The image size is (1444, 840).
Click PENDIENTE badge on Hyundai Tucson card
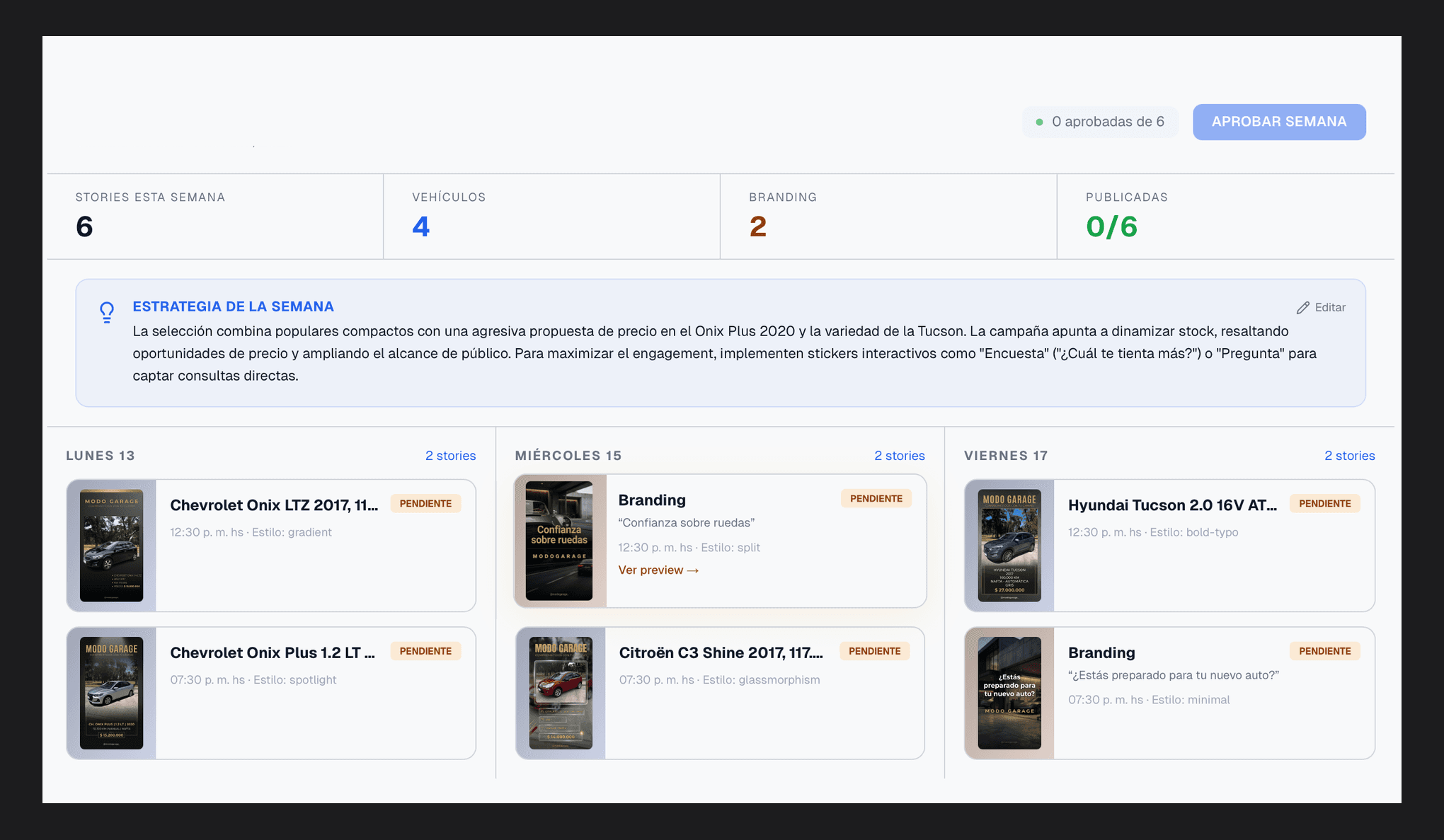pyautogui.click(x=1325, y=504)
